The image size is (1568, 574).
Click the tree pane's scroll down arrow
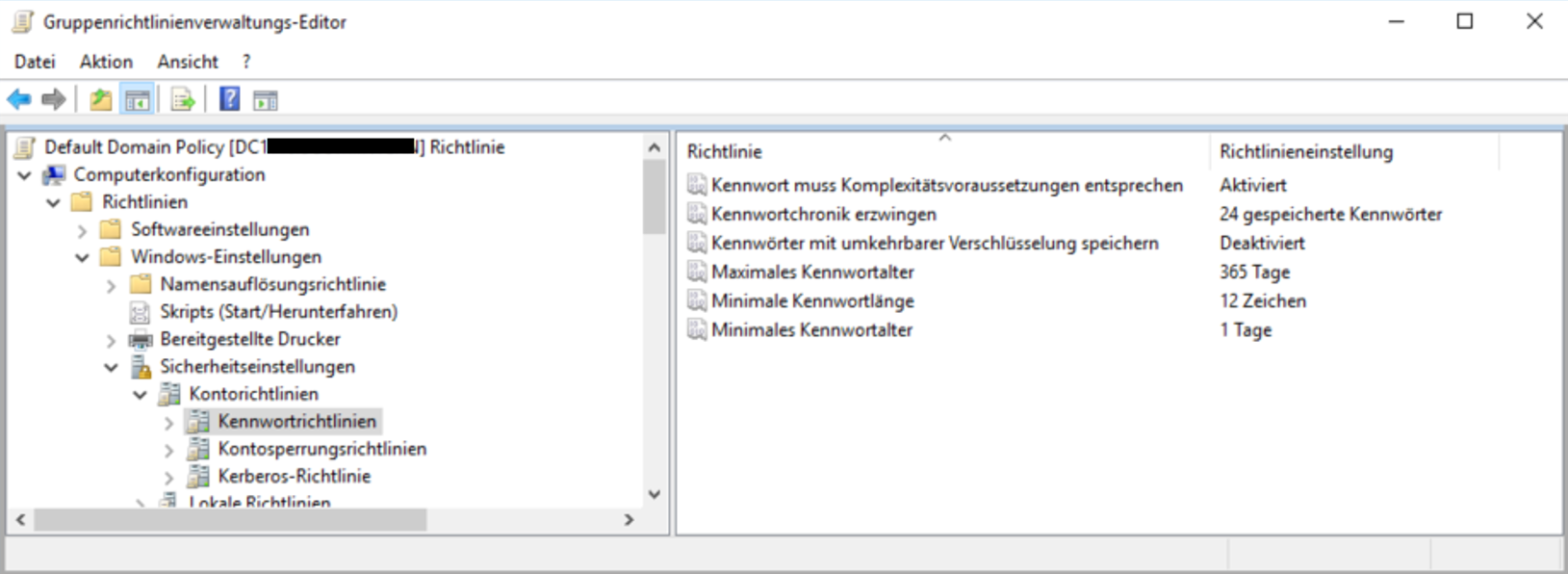pyautogui.click(x=655, y=495)
